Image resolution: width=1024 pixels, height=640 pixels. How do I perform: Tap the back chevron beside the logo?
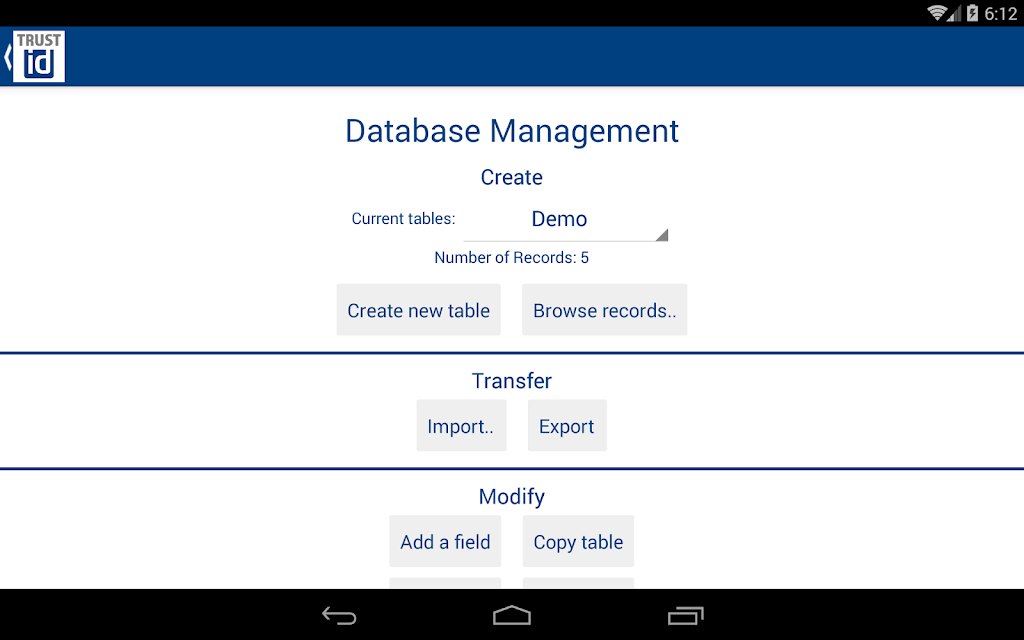(7, 56)
